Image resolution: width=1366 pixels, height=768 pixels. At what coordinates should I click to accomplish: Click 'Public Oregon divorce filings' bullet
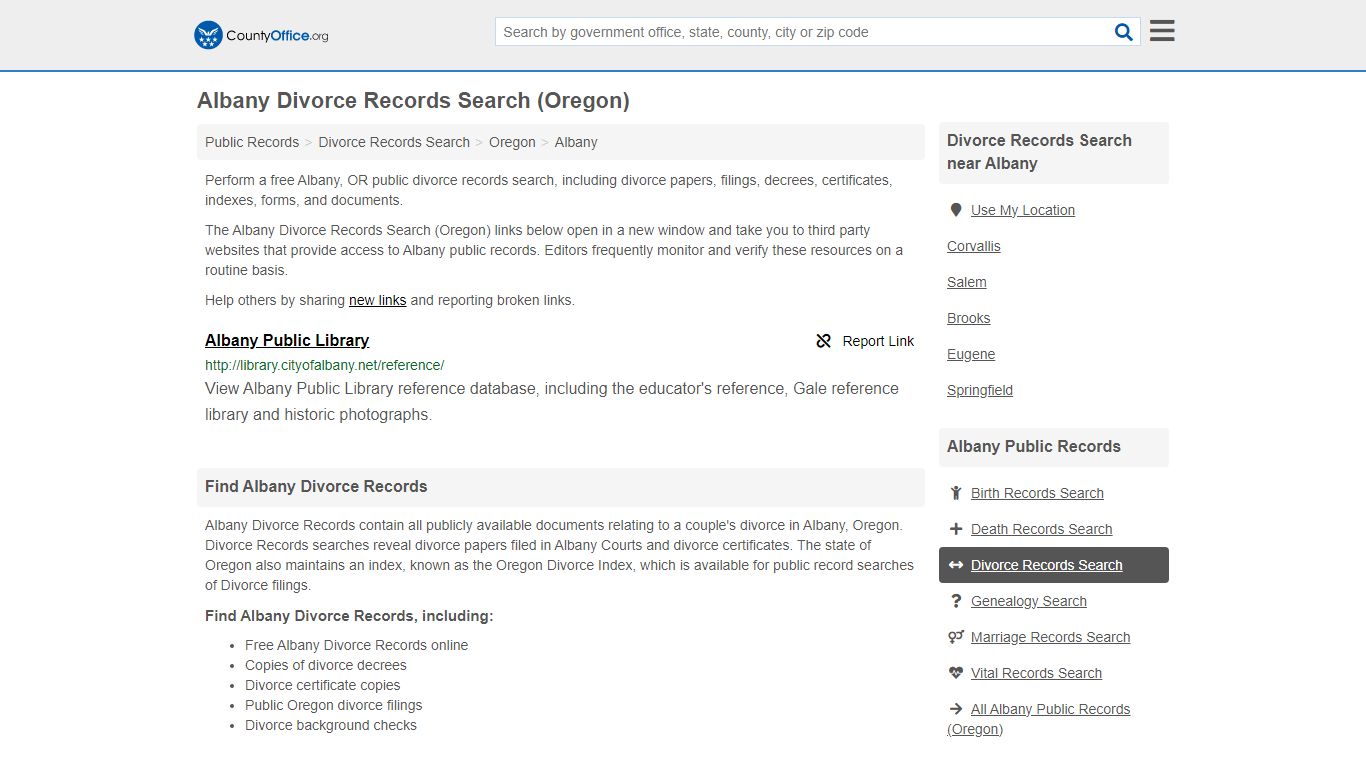tap(334, 705)
